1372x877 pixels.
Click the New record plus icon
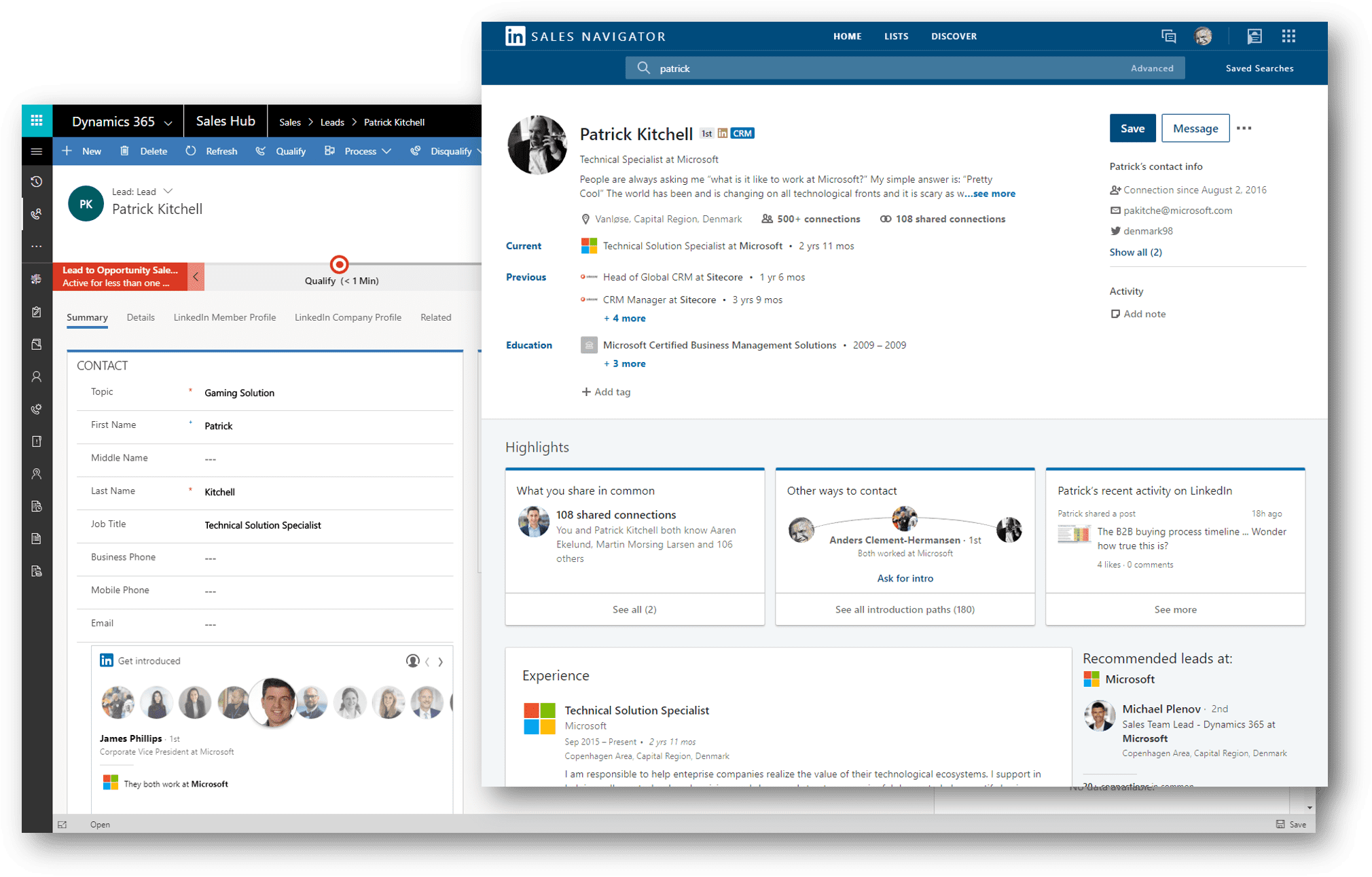point(67,151)
